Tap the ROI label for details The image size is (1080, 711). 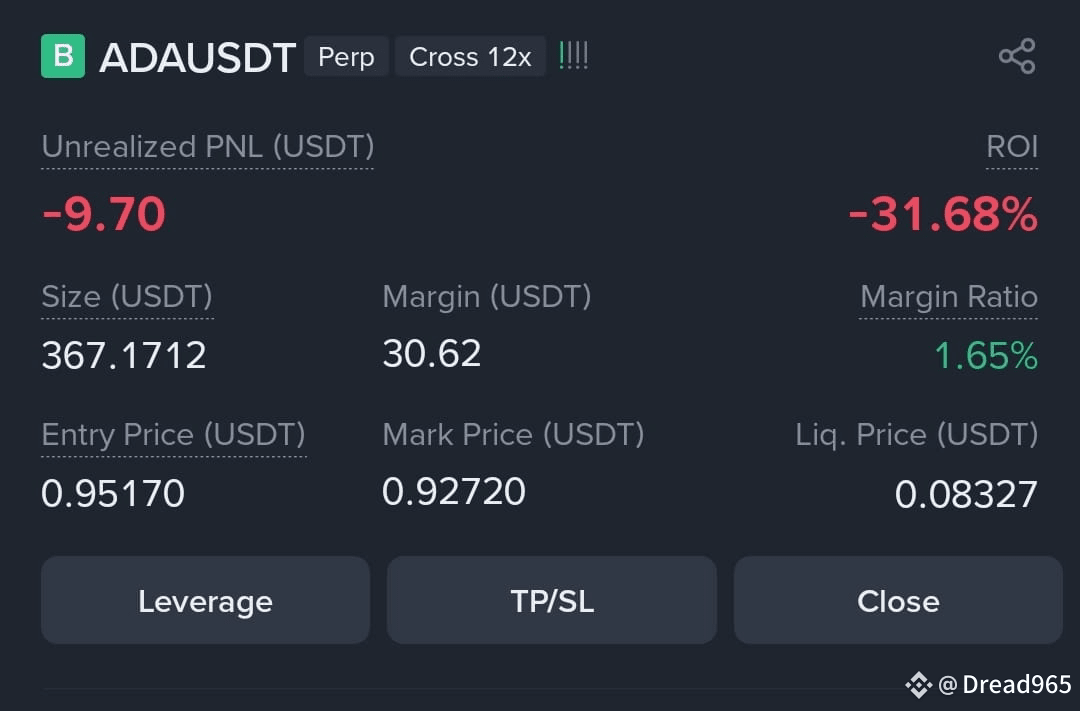tap(1012, 147)
